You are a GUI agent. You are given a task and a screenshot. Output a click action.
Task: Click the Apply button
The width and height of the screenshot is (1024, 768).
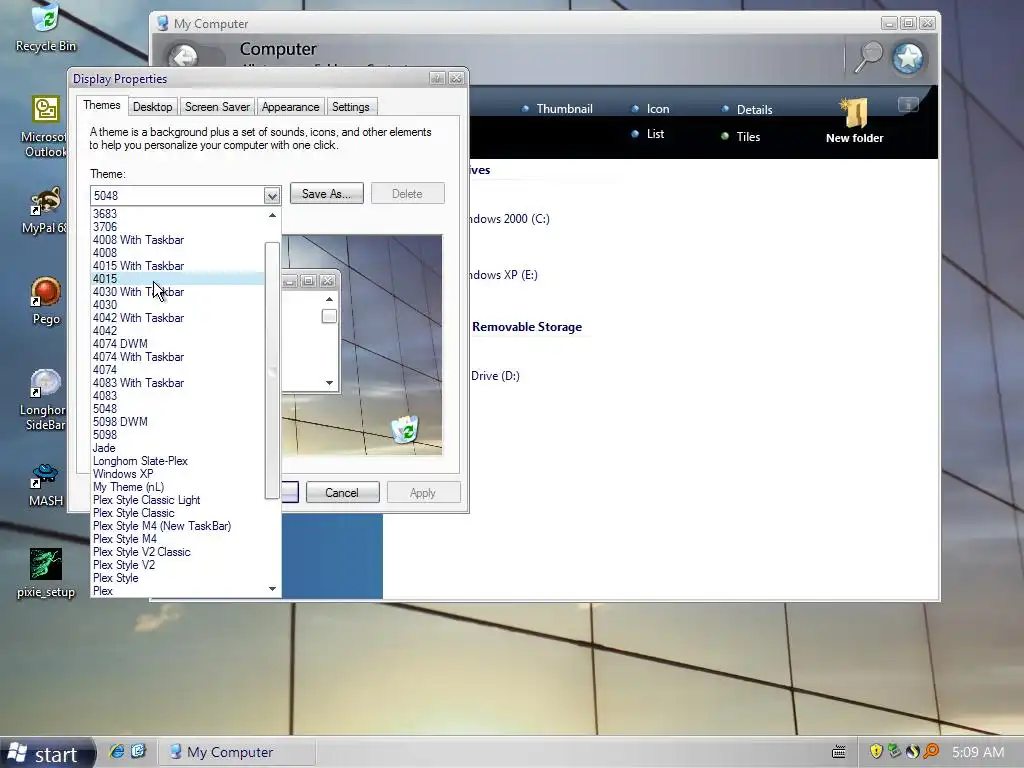click(423, 492)
